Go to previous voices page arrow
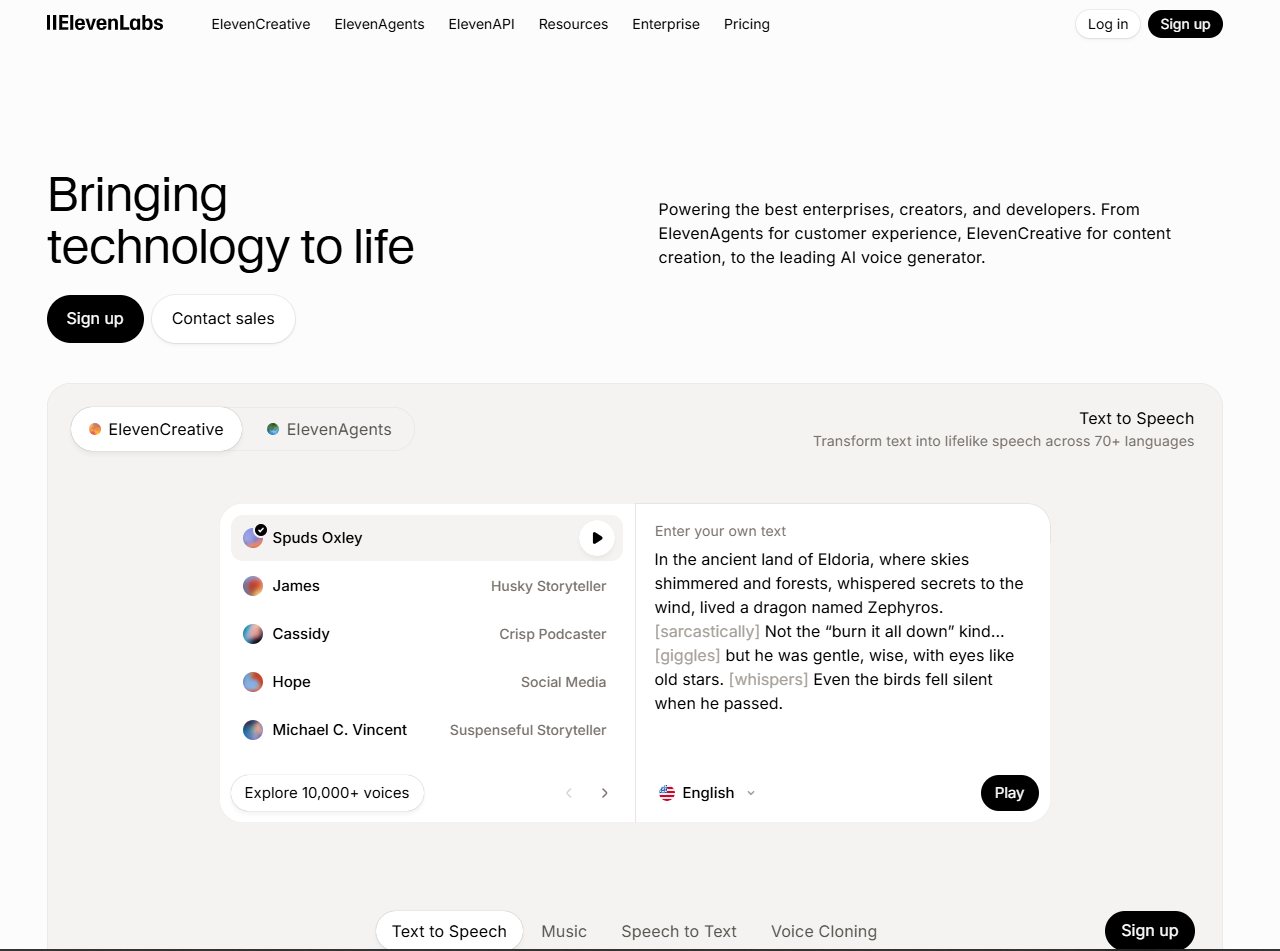The image size is (1280, 951). 569,793
